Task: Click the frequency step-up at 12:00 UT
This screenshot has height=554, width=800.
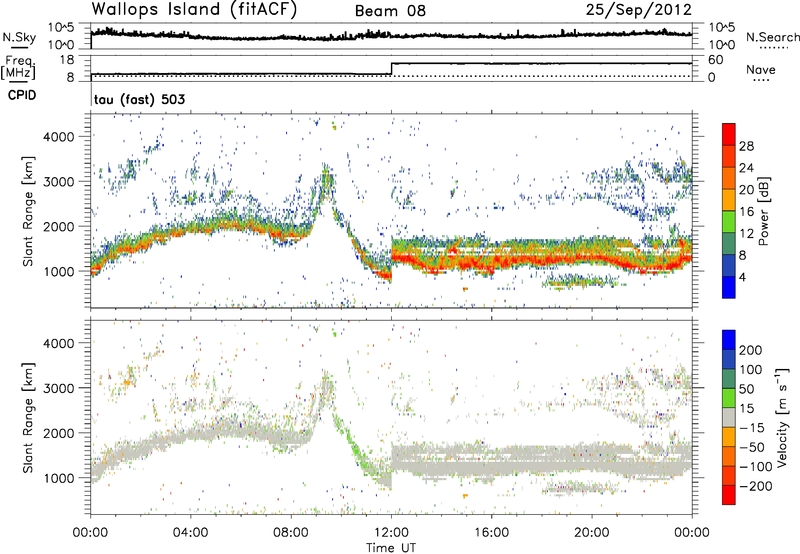Action: (x=391, y=69)
